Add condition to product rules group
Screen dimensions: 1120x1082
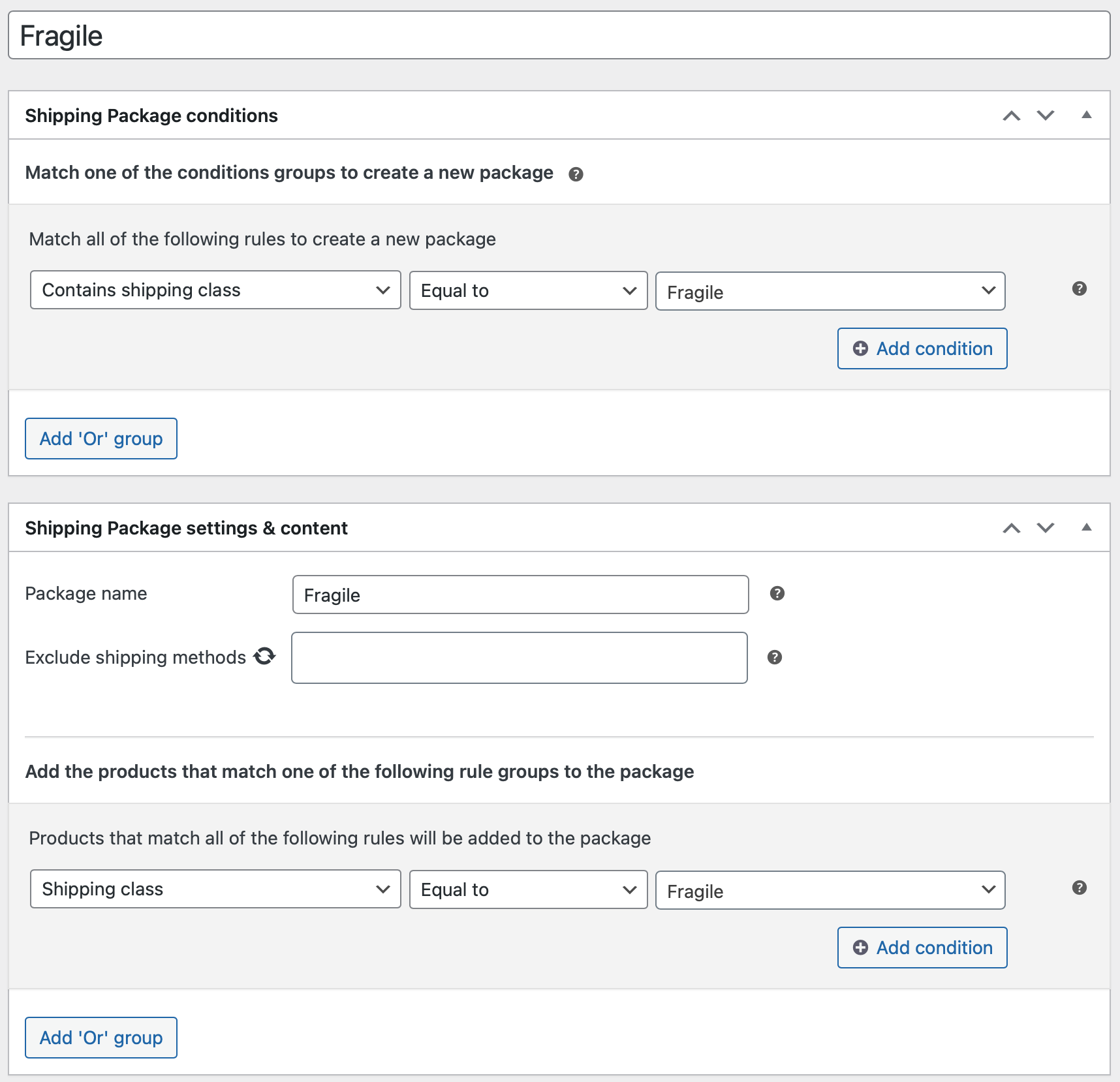tap(922, 948)
